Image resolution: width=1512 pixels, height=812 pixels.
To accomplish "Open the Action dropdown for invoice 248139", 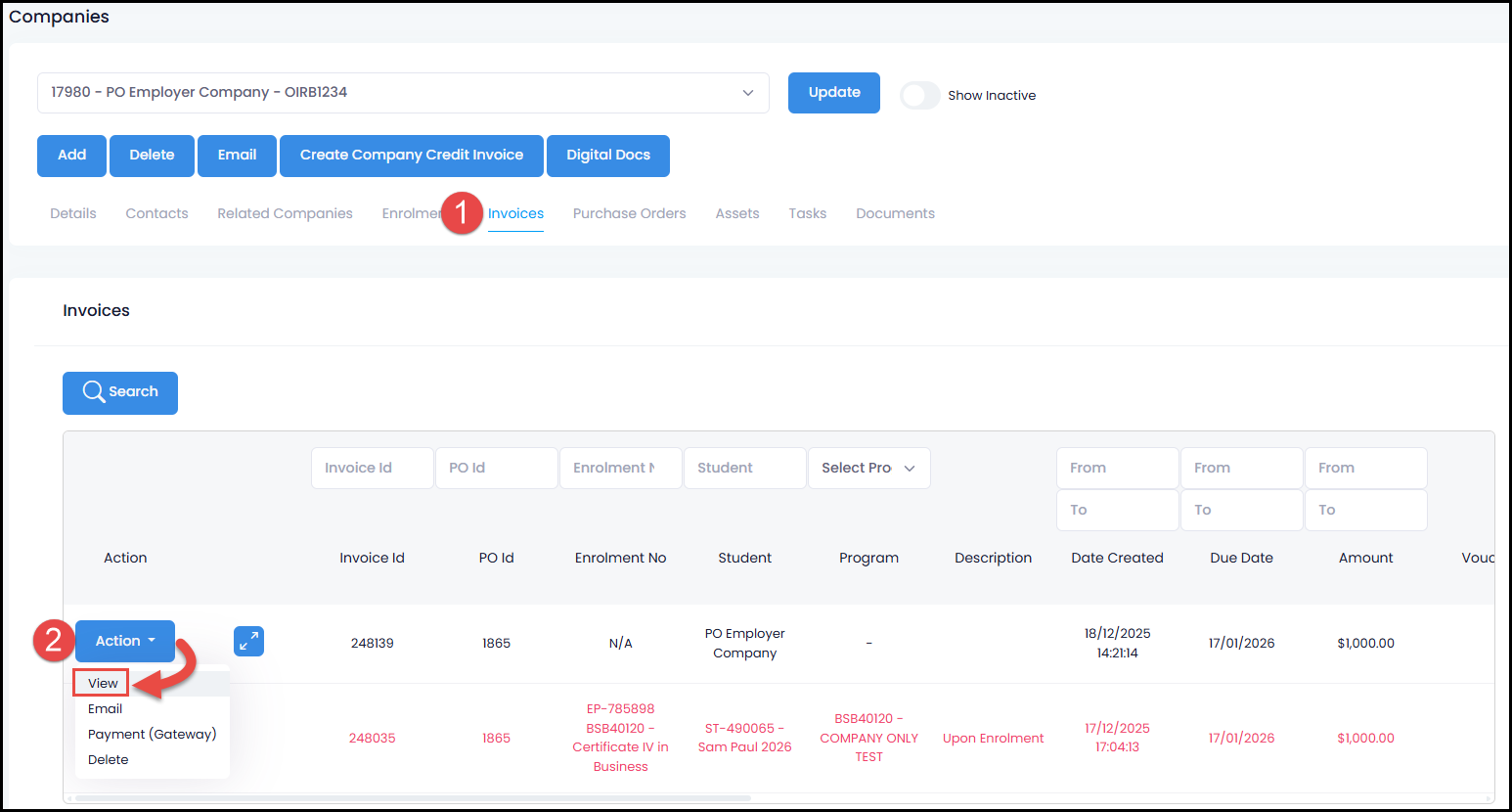I will pyautogui.click(x=125, y=641).
